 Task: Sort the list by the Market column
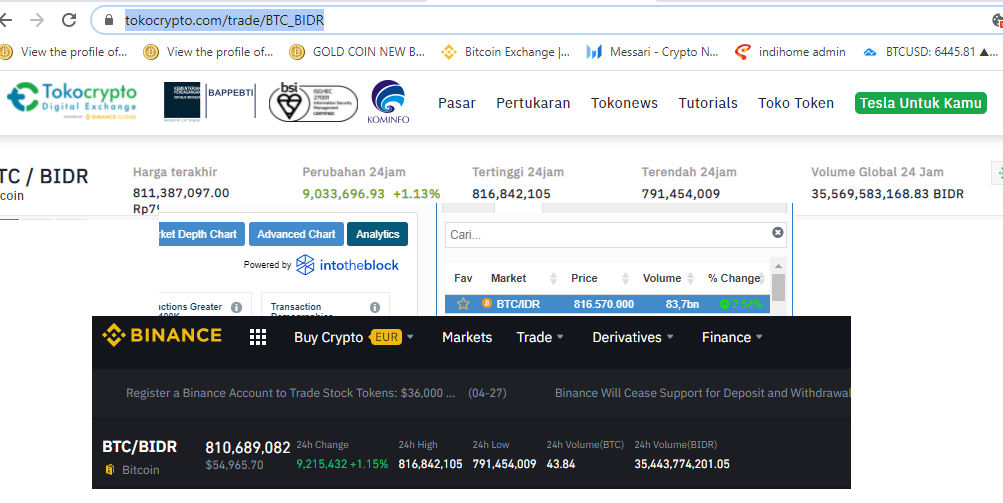coord(525,278)
